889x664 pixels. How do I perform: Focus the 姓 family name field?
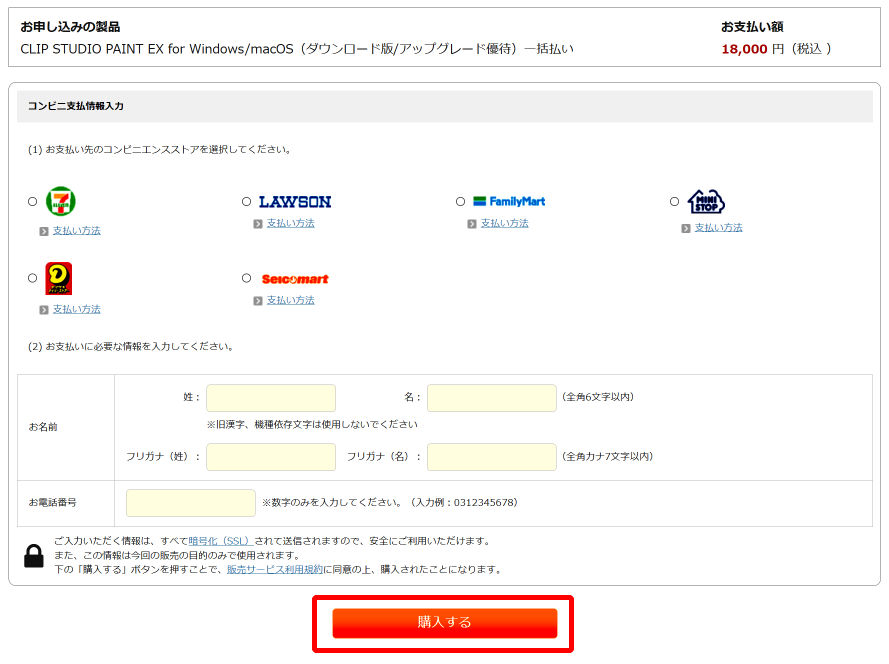tap(271, 398)
